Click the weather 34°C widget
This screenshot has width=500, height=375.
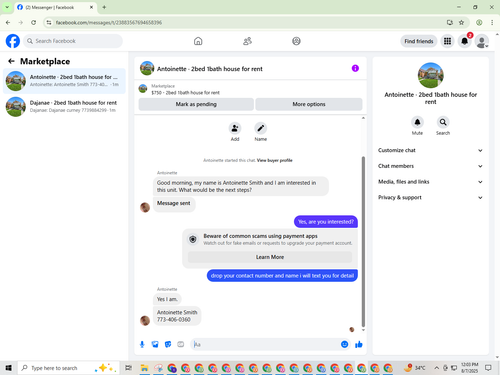coord(415,368)
